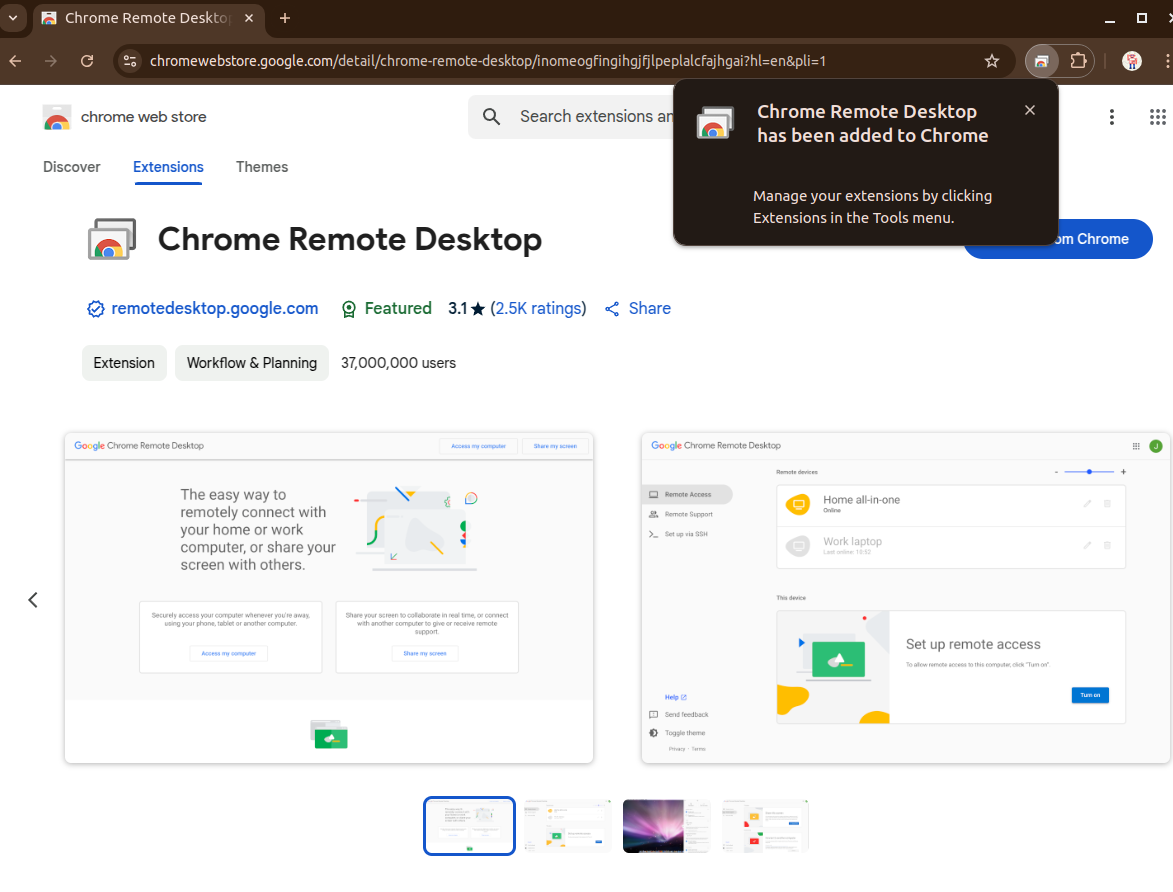Reload the current page
The height and width of the screenshot is (892, 1173).
(87, 61)
